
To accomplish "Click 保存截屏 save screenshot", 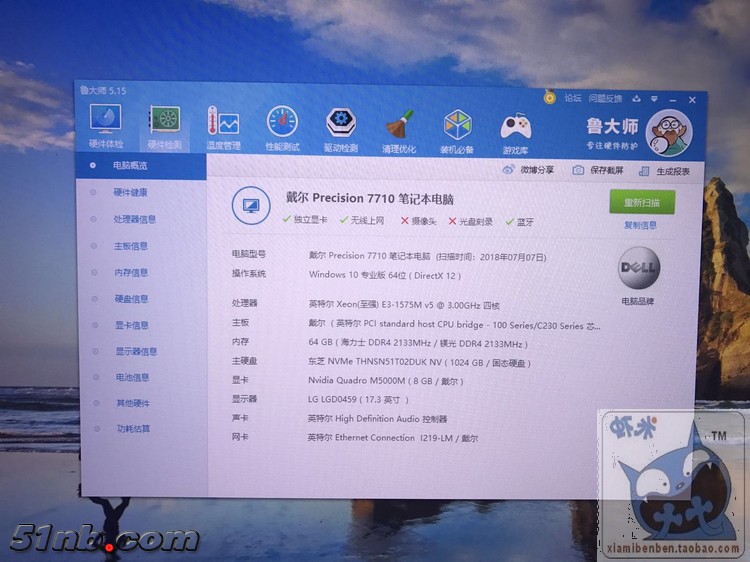I will tap(598, 170).
